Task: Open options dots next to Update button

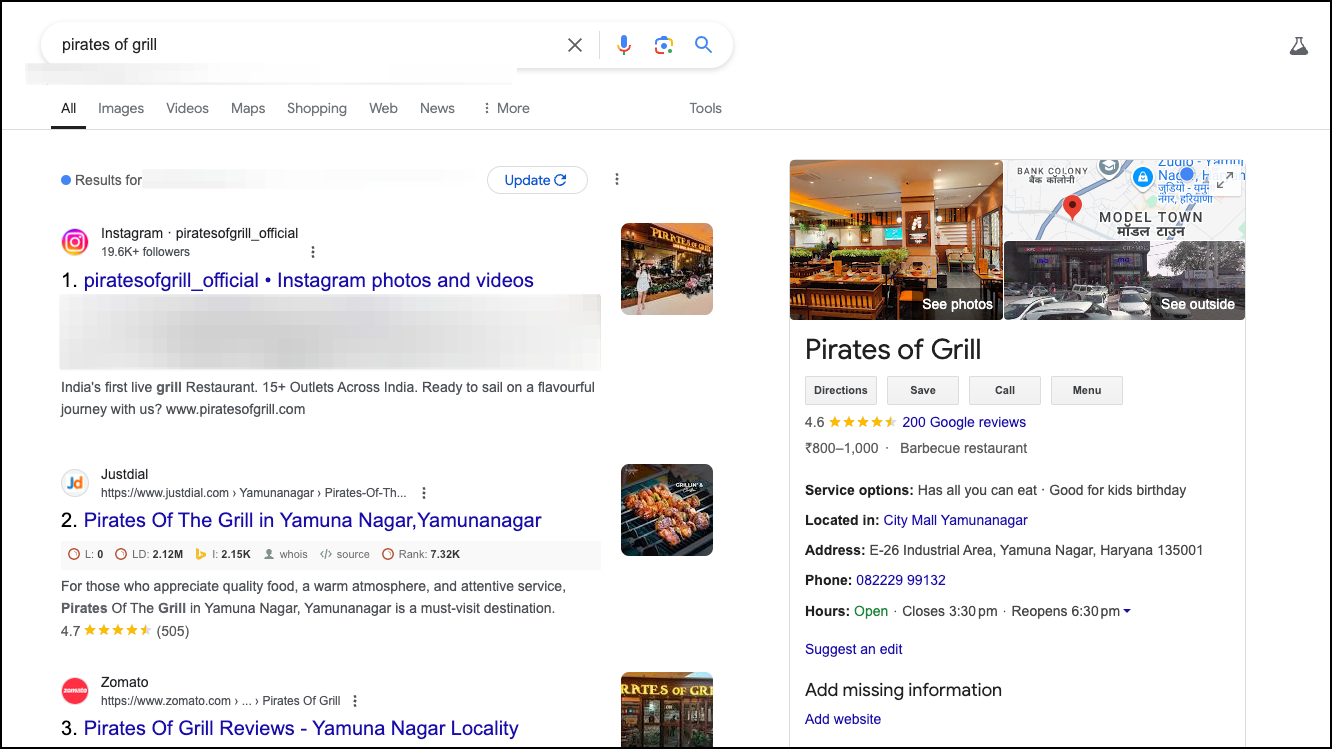Action: click(x=617, y=179)
